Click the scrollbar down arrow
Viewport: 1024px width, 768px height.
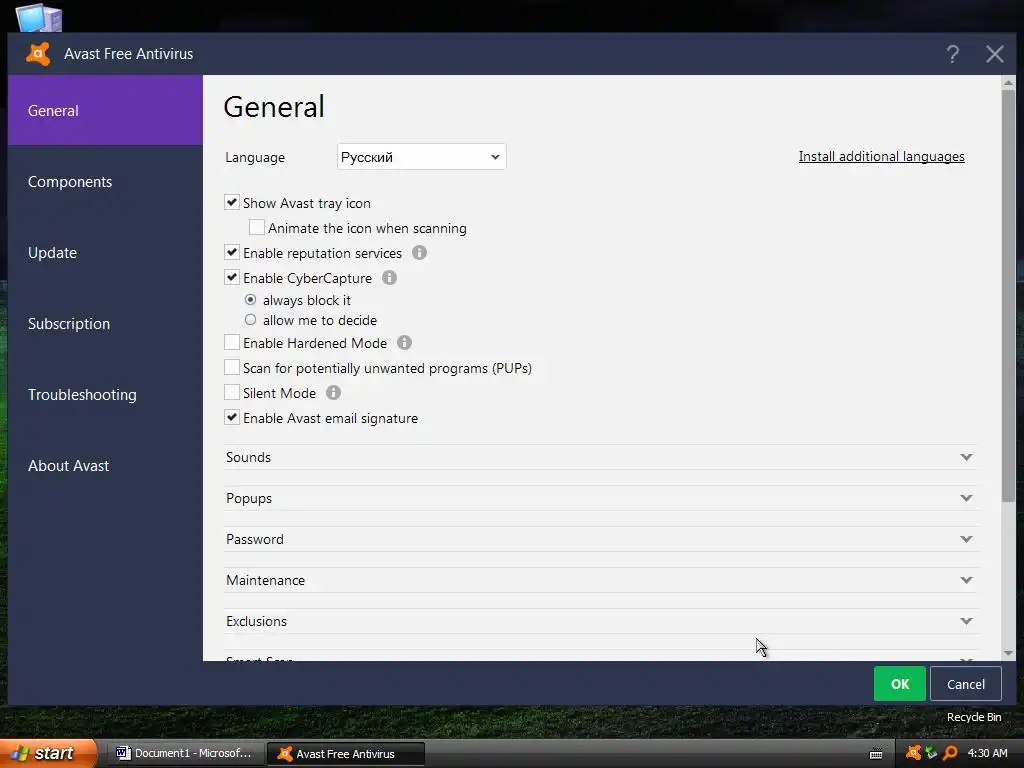pos(1008,653)
